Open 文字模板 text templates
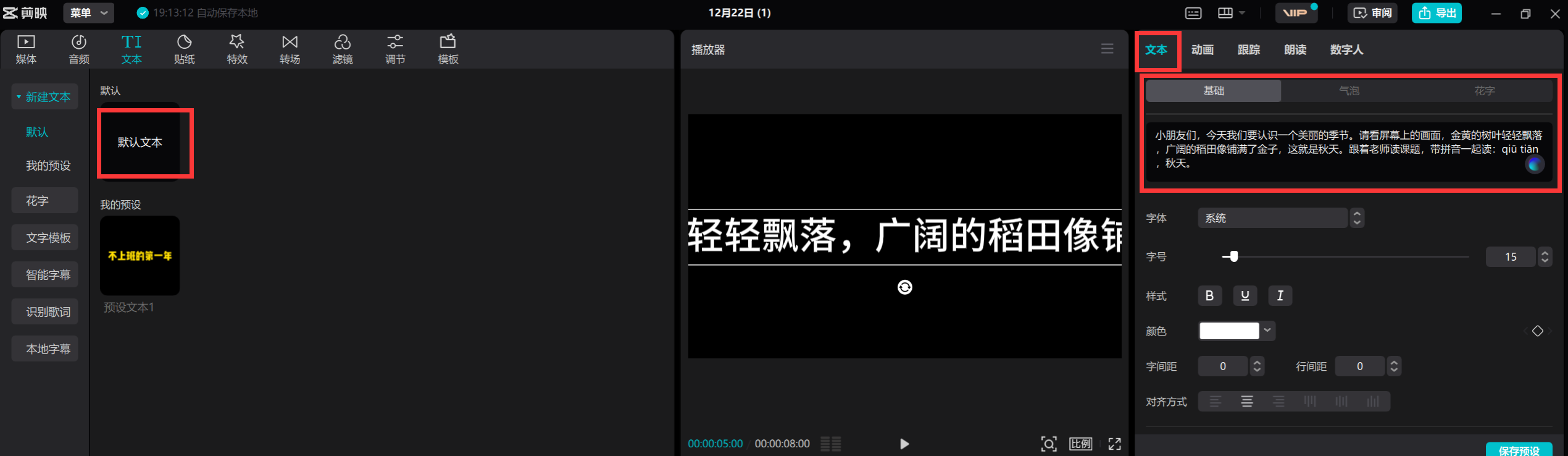This screenshot has height=456, width=1568. pos(44,238)
